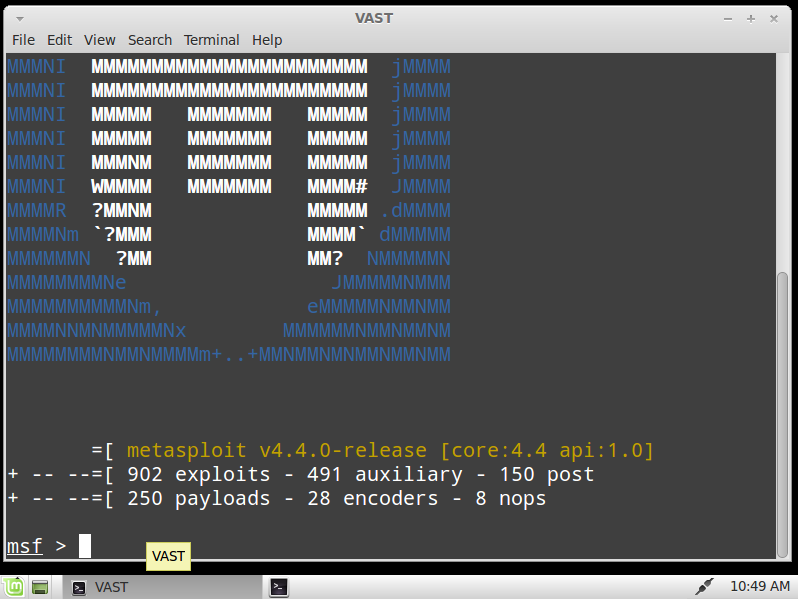Click the 10:49 AM clock

point(760,587)
